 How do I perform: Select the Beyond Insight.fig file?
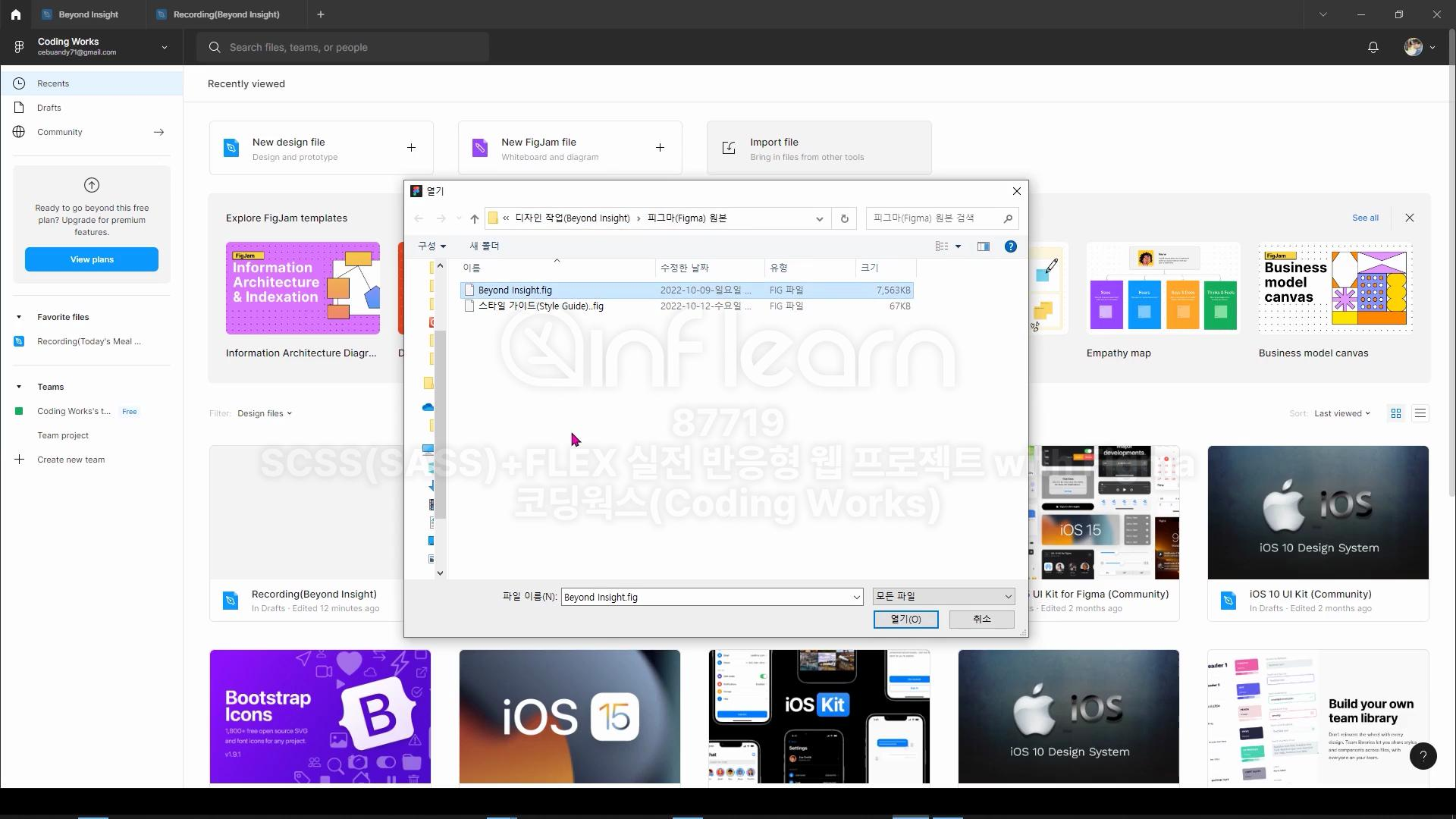[686, 290]
